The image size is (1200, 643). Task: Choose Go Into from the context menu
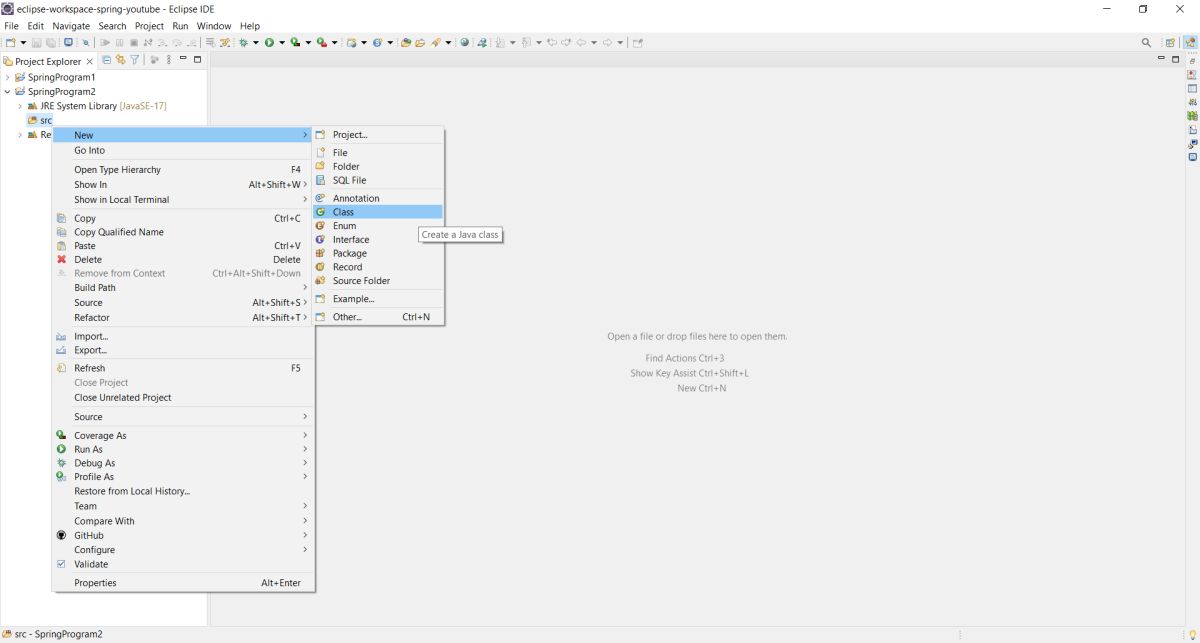(183, 151)
